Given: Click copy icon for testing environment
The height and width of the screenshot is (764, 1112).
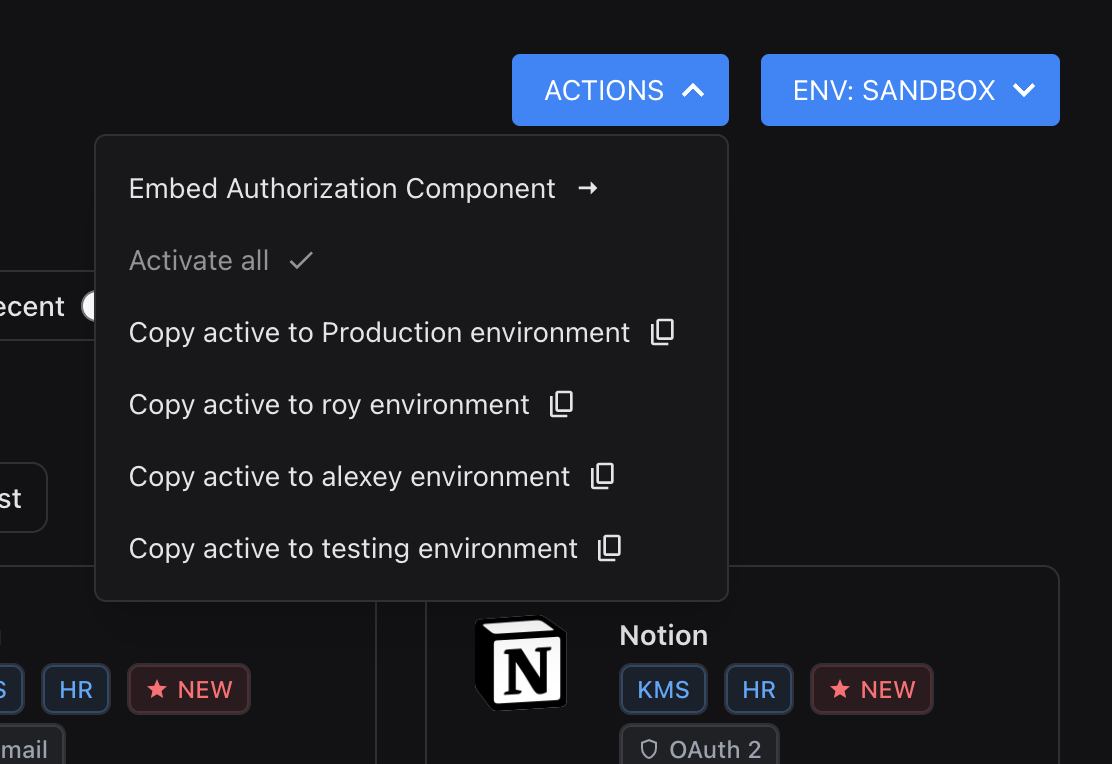Looking at the screenshot, I should tap(610, 549).
